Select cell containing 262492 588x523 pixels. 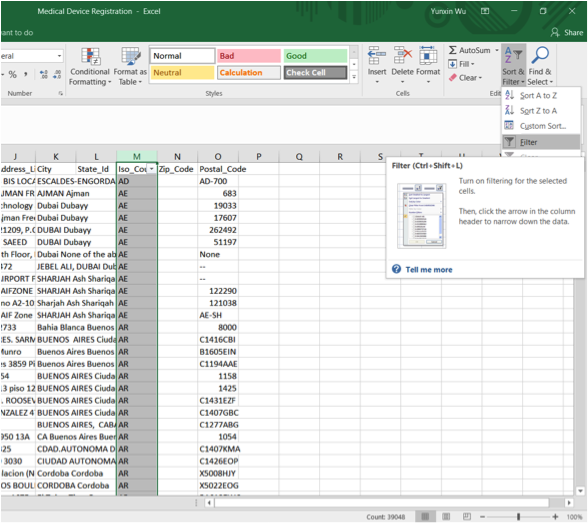tap(218, 230)
